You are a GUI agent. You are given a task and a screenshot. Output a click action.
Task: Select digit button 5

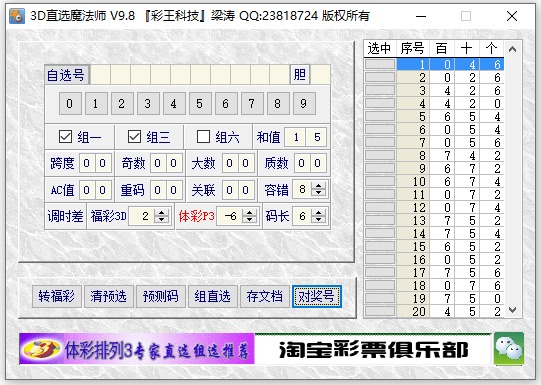200,103
